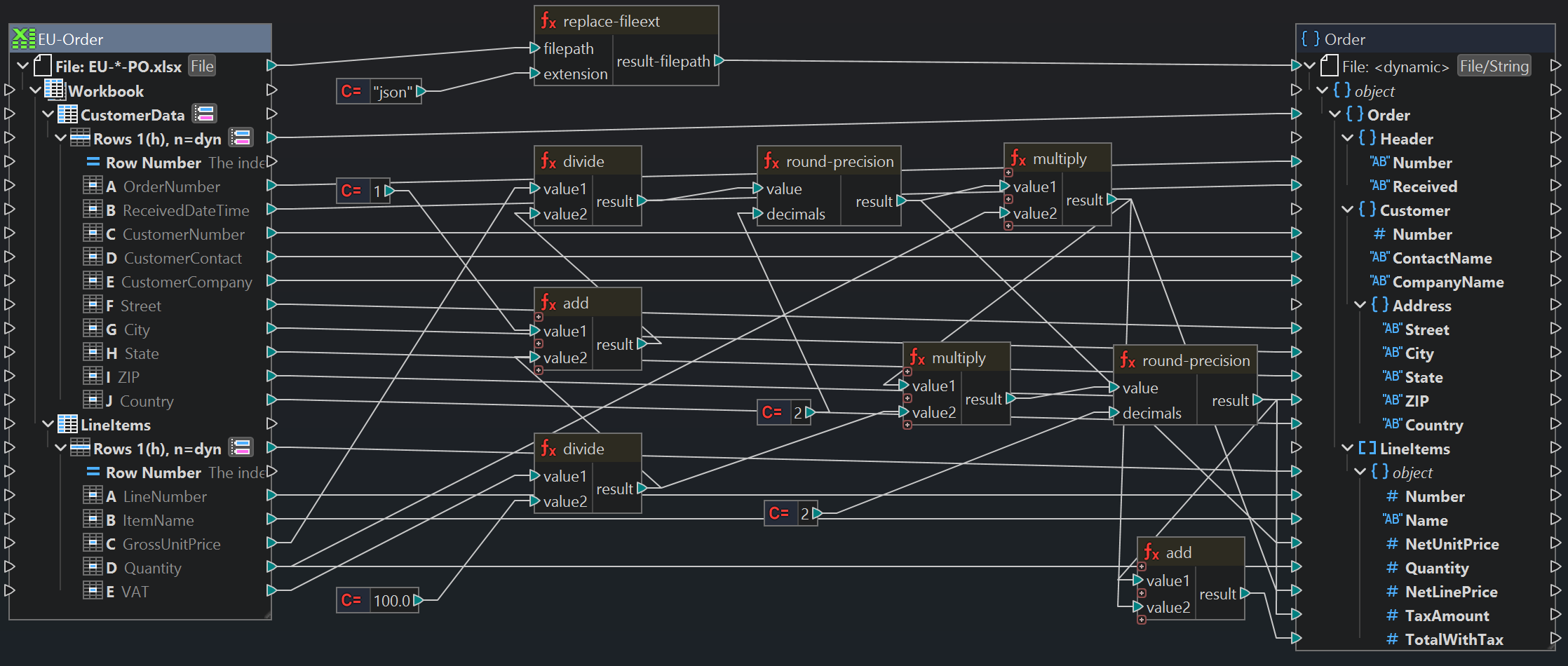This screenshot has width=1568, height=666.
Task: Click the 100.0 constant value box
Action: (x=391, y=601)
